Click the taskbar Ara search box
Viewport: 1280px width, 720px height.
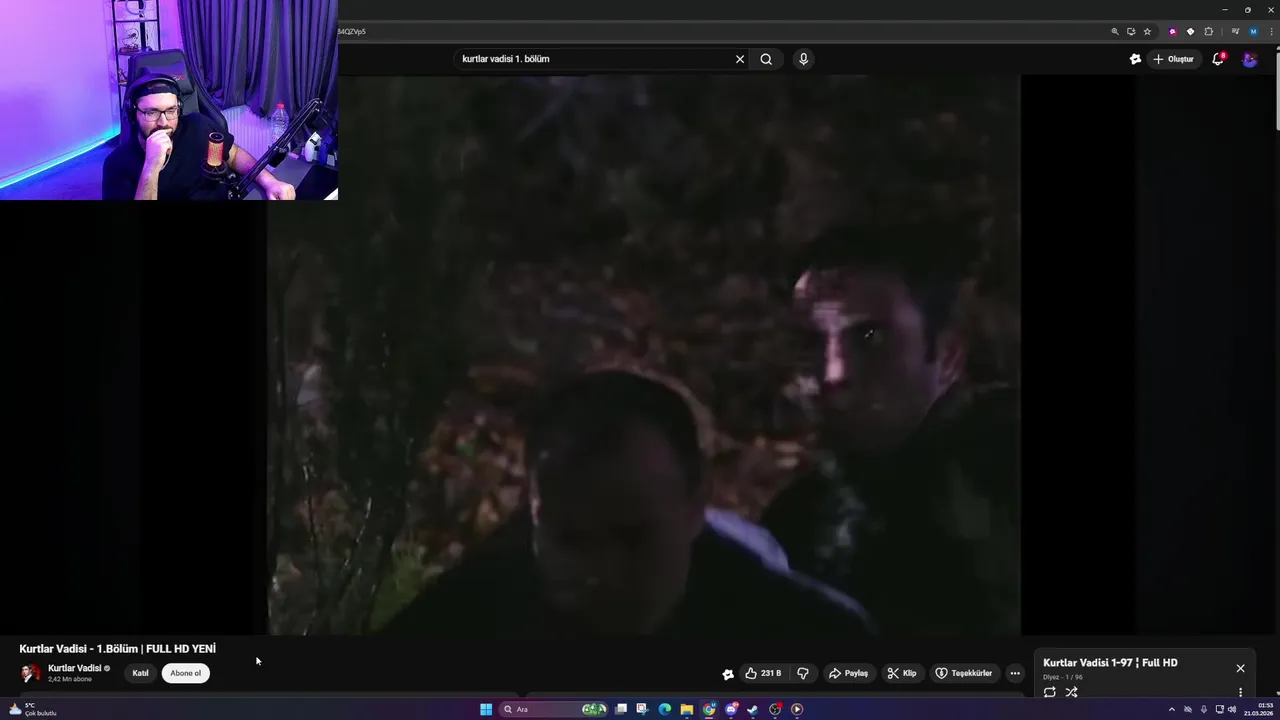pos(555,709)
